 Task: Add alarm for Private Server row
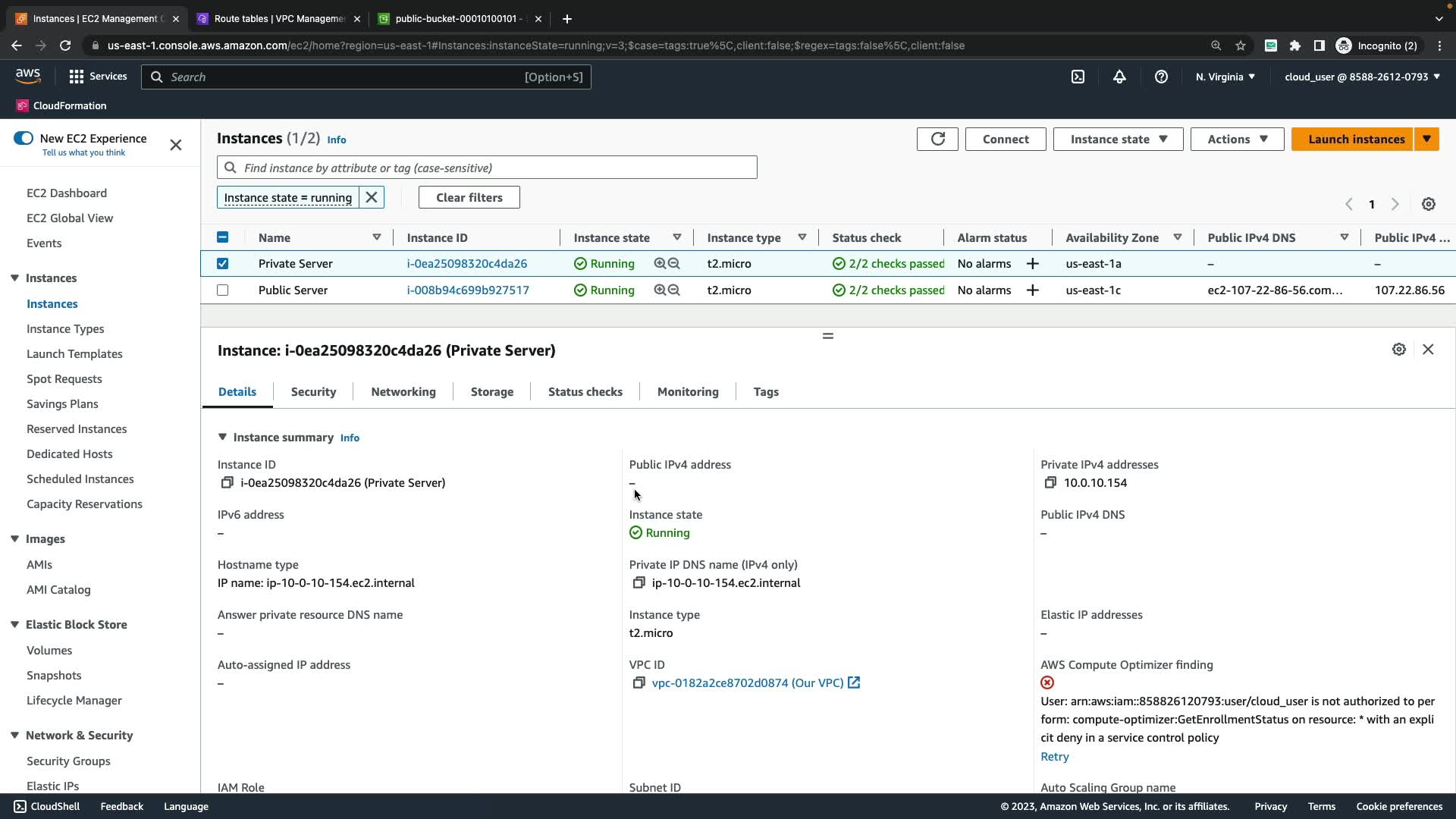1032,264
